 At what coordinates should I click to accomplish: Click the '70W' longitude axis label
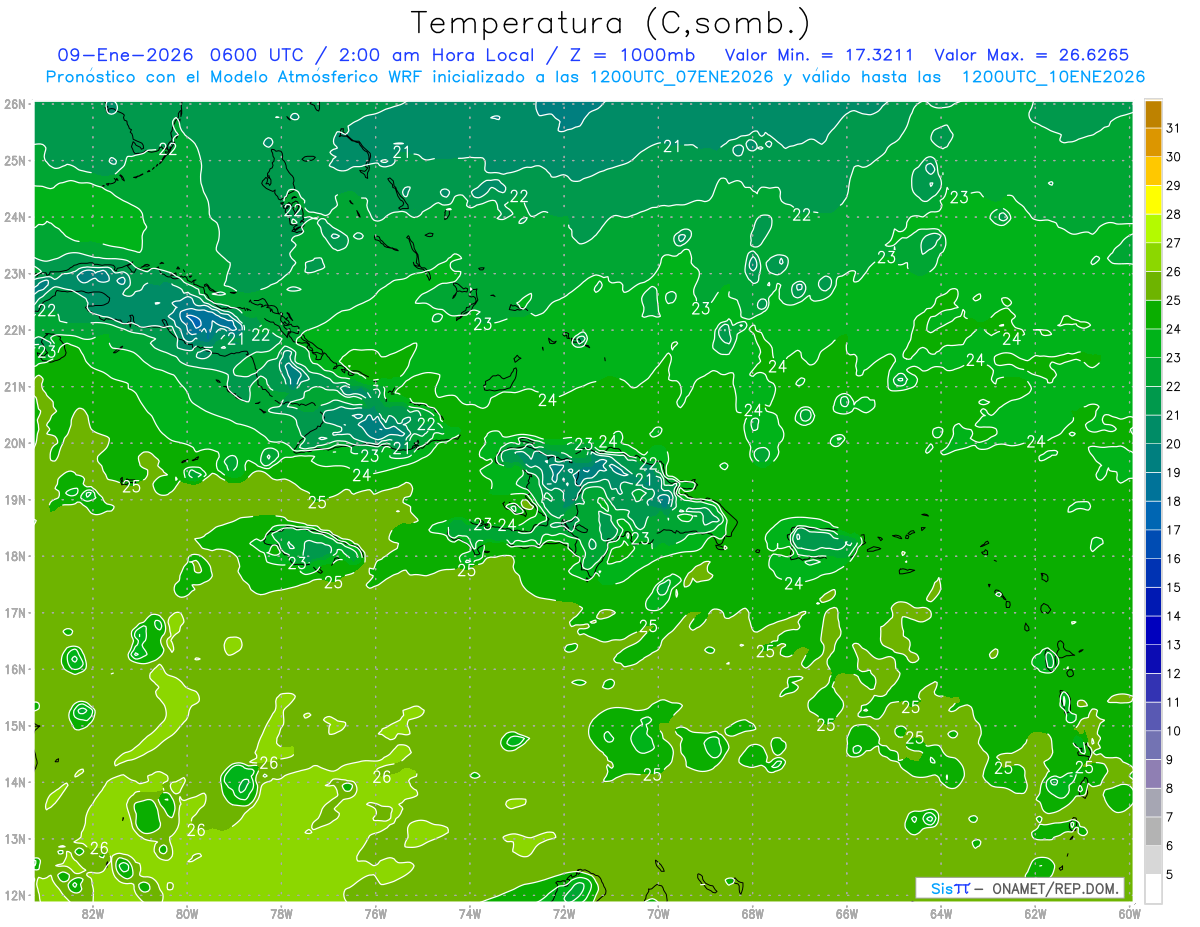[658, 913]
